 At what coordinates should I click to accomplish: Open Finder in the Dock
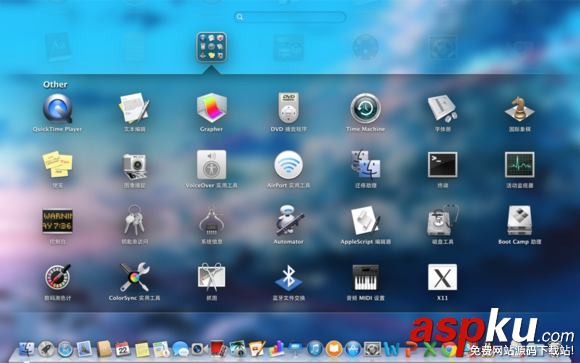[27, 349]
